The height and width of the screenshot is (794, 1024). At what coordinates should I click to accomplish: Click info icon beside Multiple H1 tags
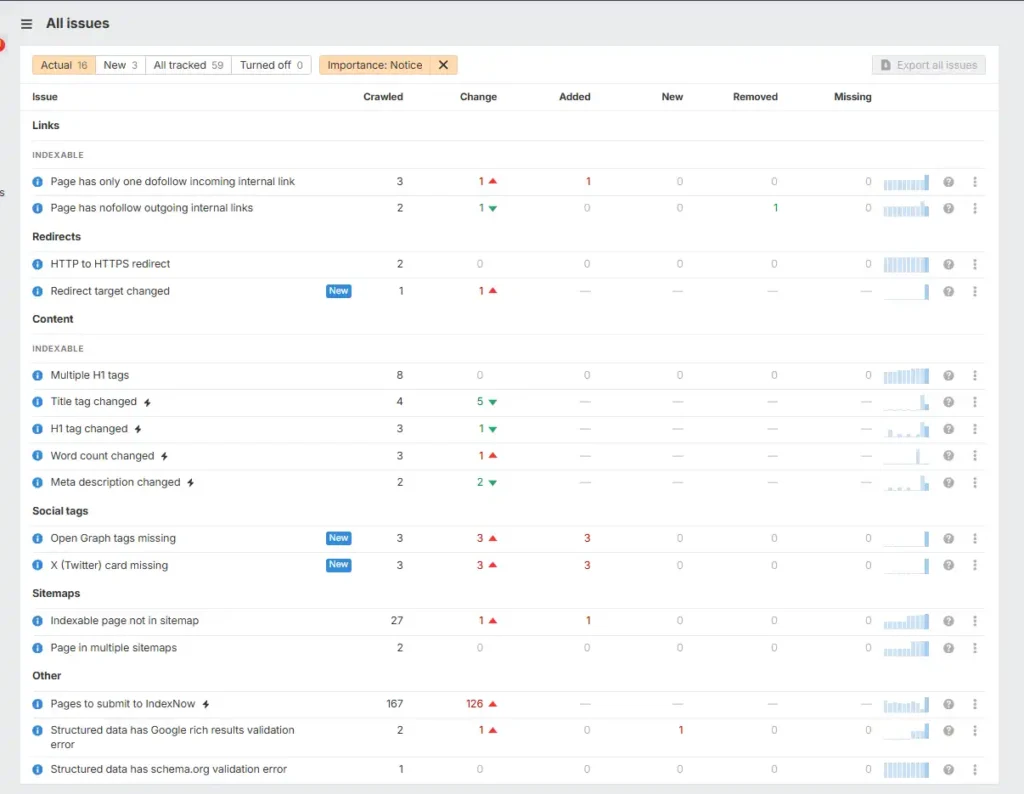[x=37, y=375]
